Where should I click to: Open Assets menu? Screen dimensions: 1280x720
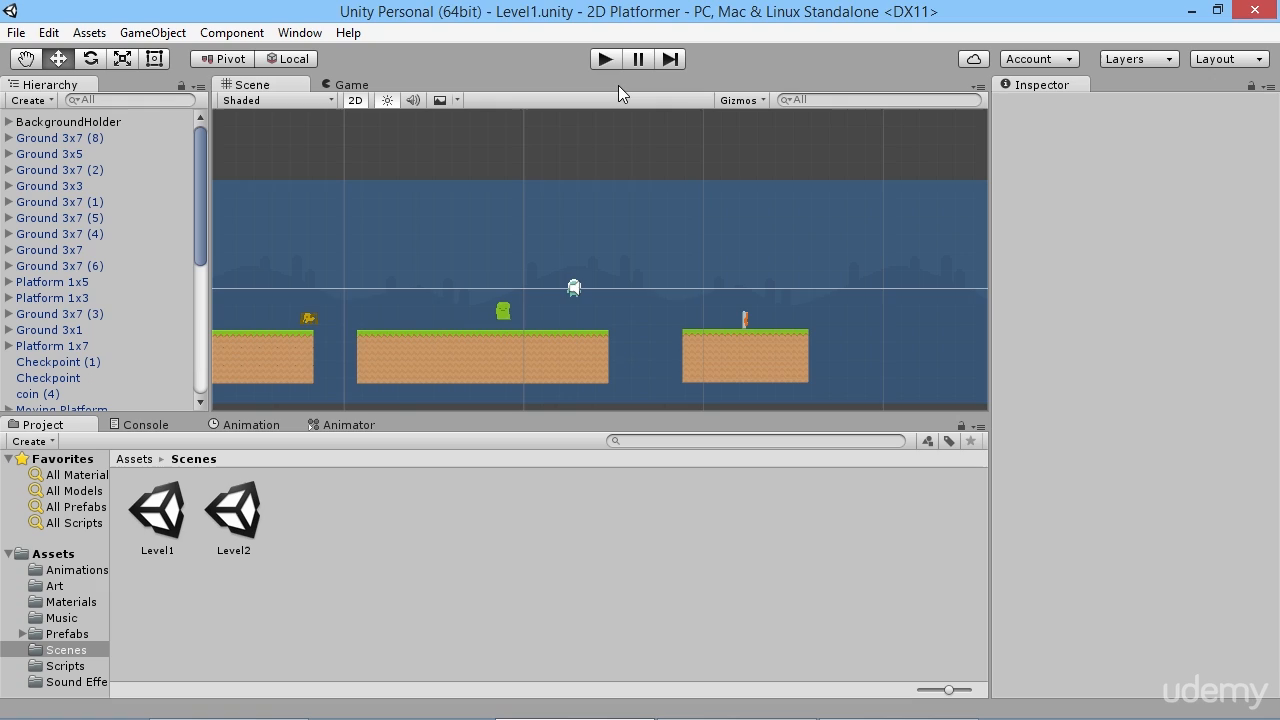[x=89, y=33]
